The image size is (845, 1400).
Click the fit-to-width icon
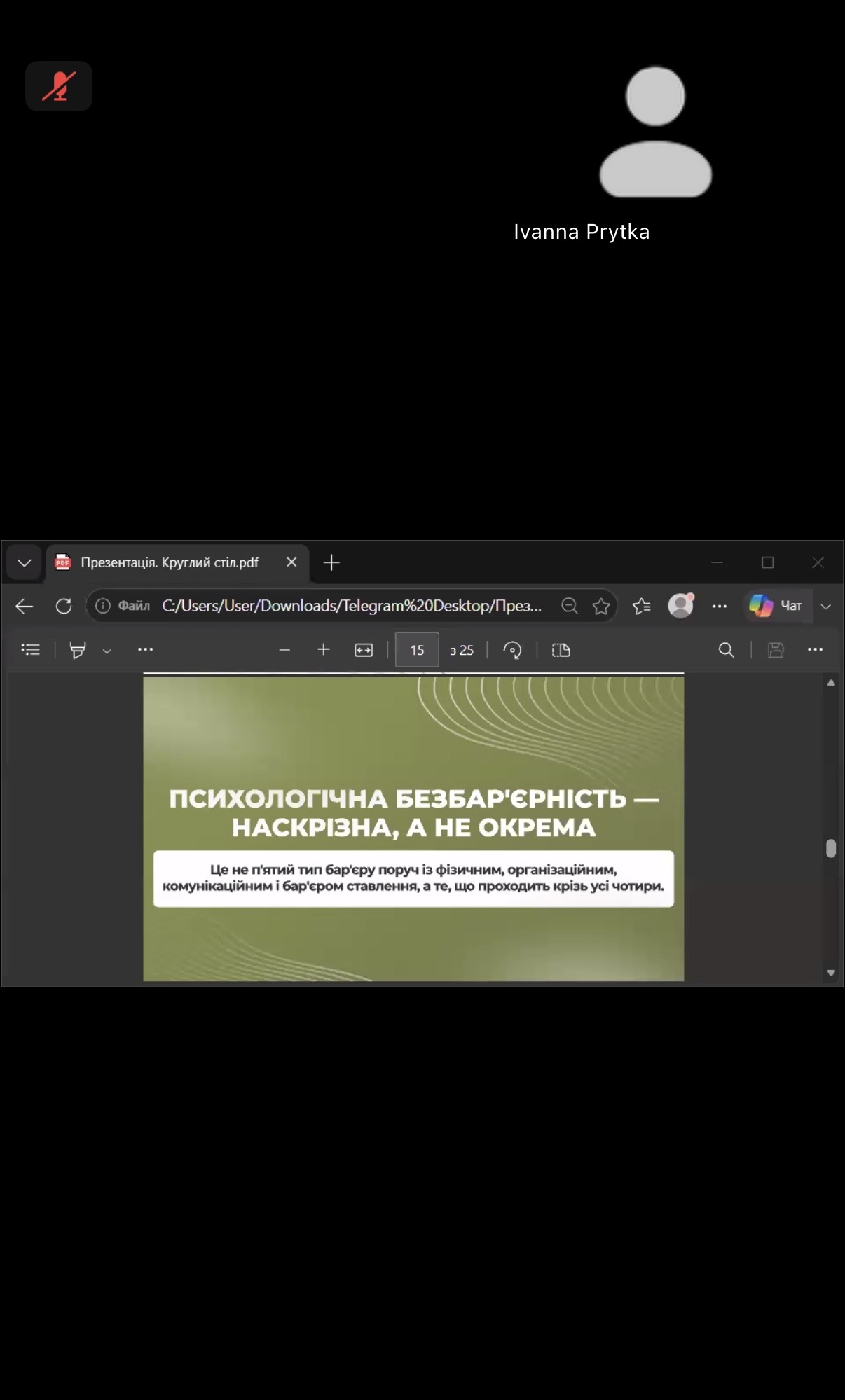(364, 650)
